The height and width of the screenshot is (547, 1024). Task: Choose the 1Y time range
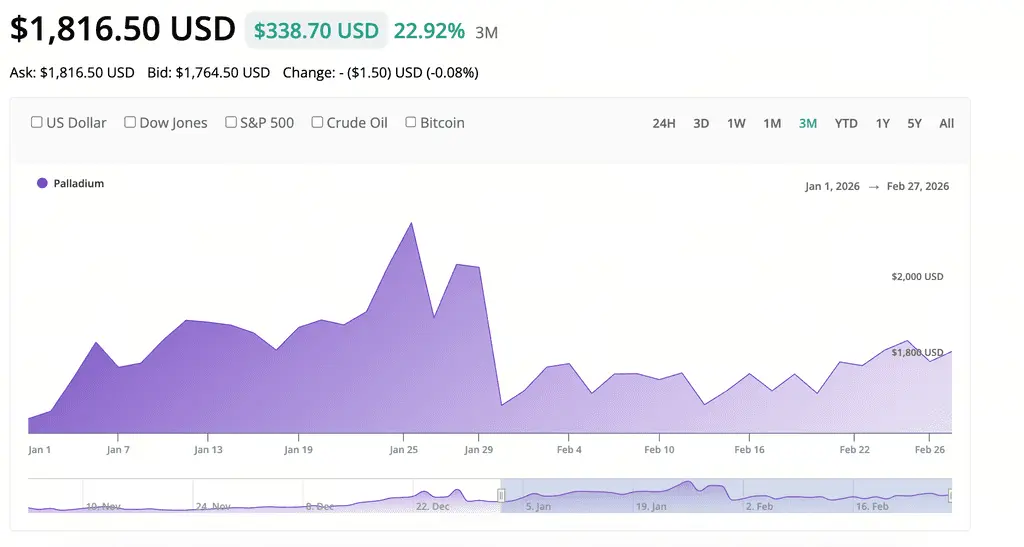coord(882,124)
